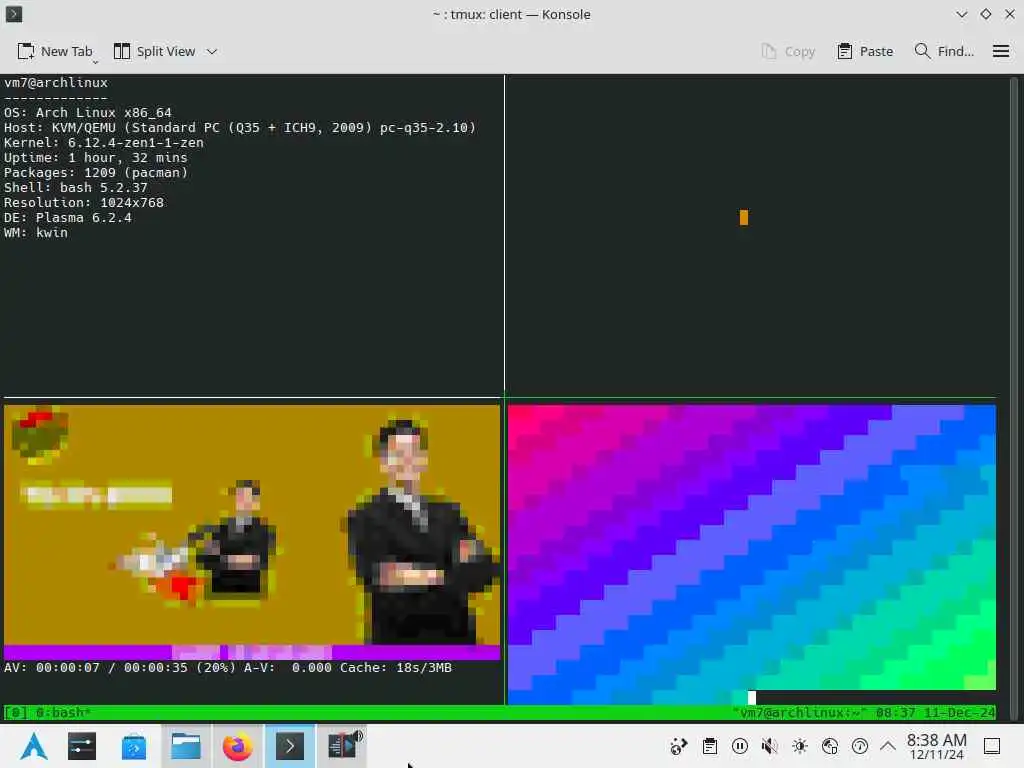Viewport: 1024px width, 768px height.
Task: Toggle the muted audio volume tray icon
Action: pos(770,746)
